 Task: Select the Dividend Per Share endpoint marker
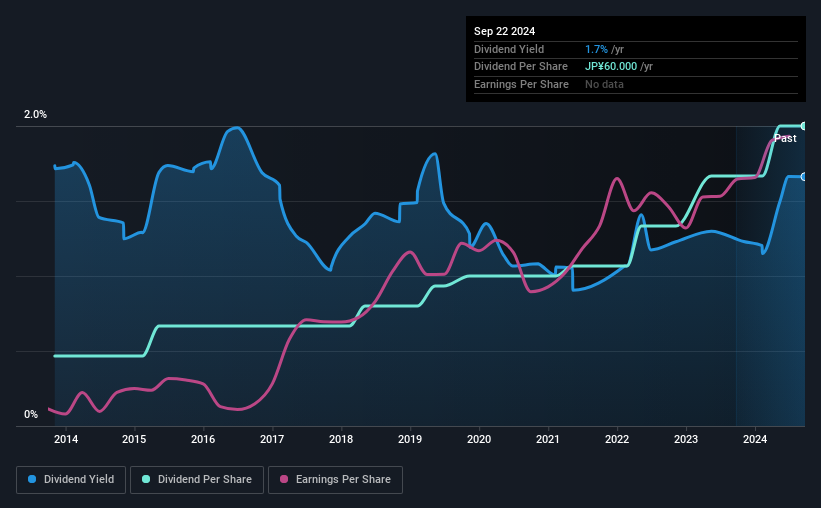point(804,126)
